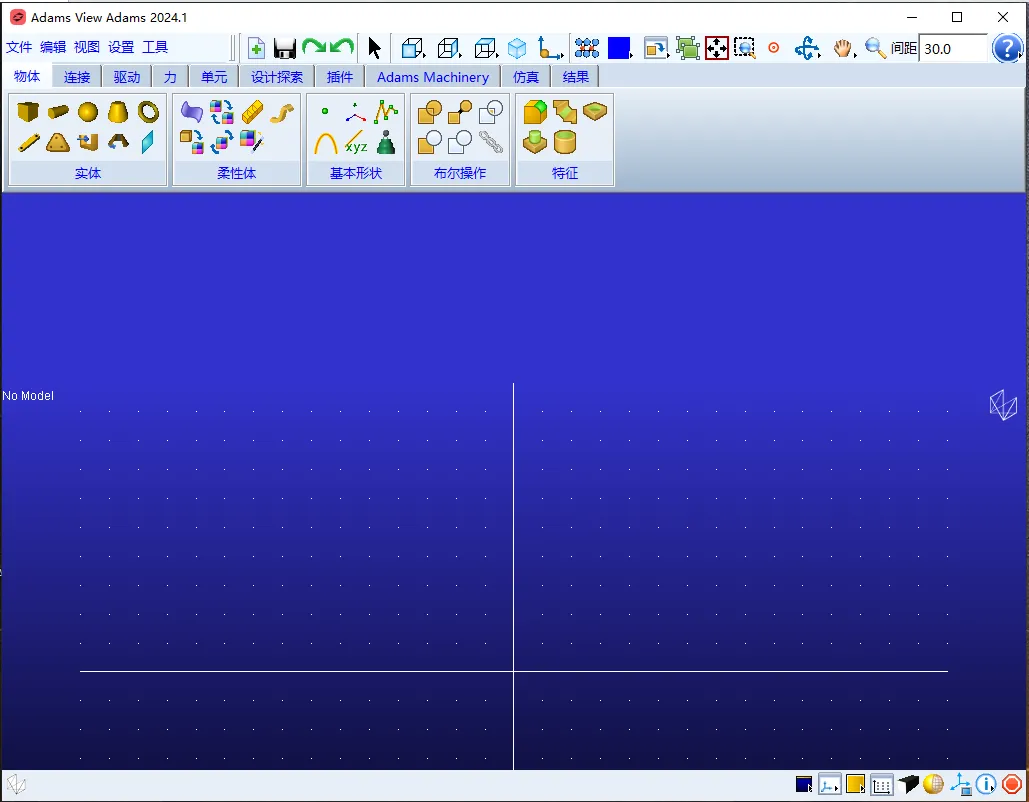Select the Polyline construction tool

(386, 112)
